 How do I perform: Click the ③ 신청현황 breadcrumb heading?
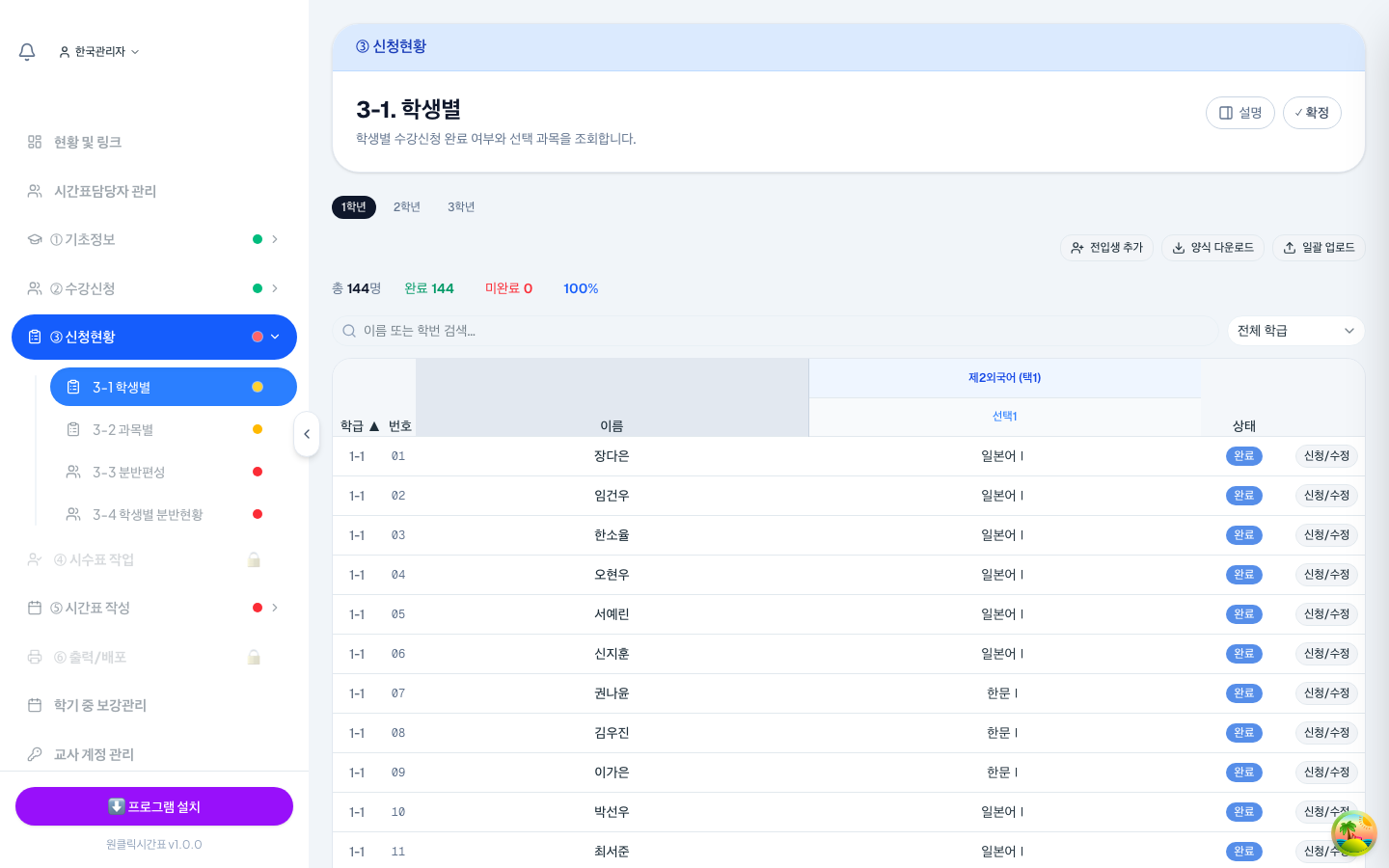click(x=391, y=46)
